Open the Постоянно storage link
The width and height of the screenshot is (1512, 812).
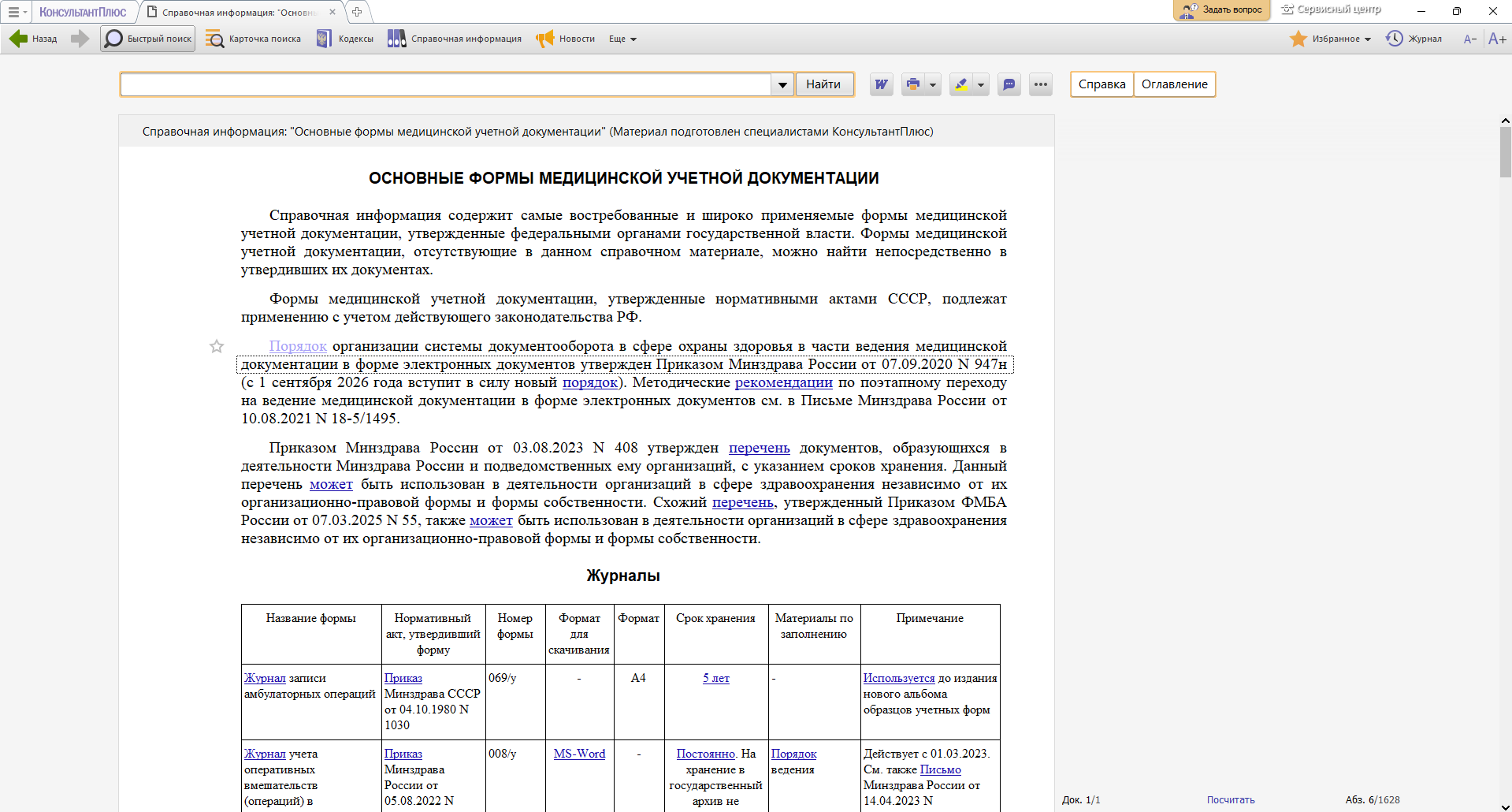point(706,754)
